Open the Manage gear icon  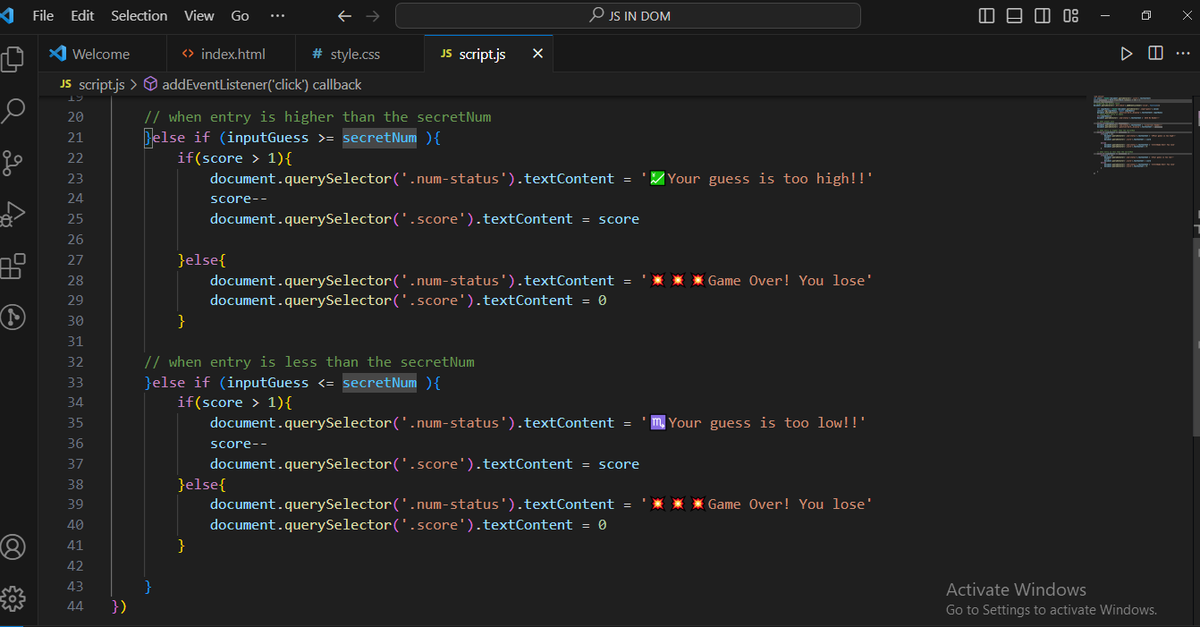tap(13, 600)
